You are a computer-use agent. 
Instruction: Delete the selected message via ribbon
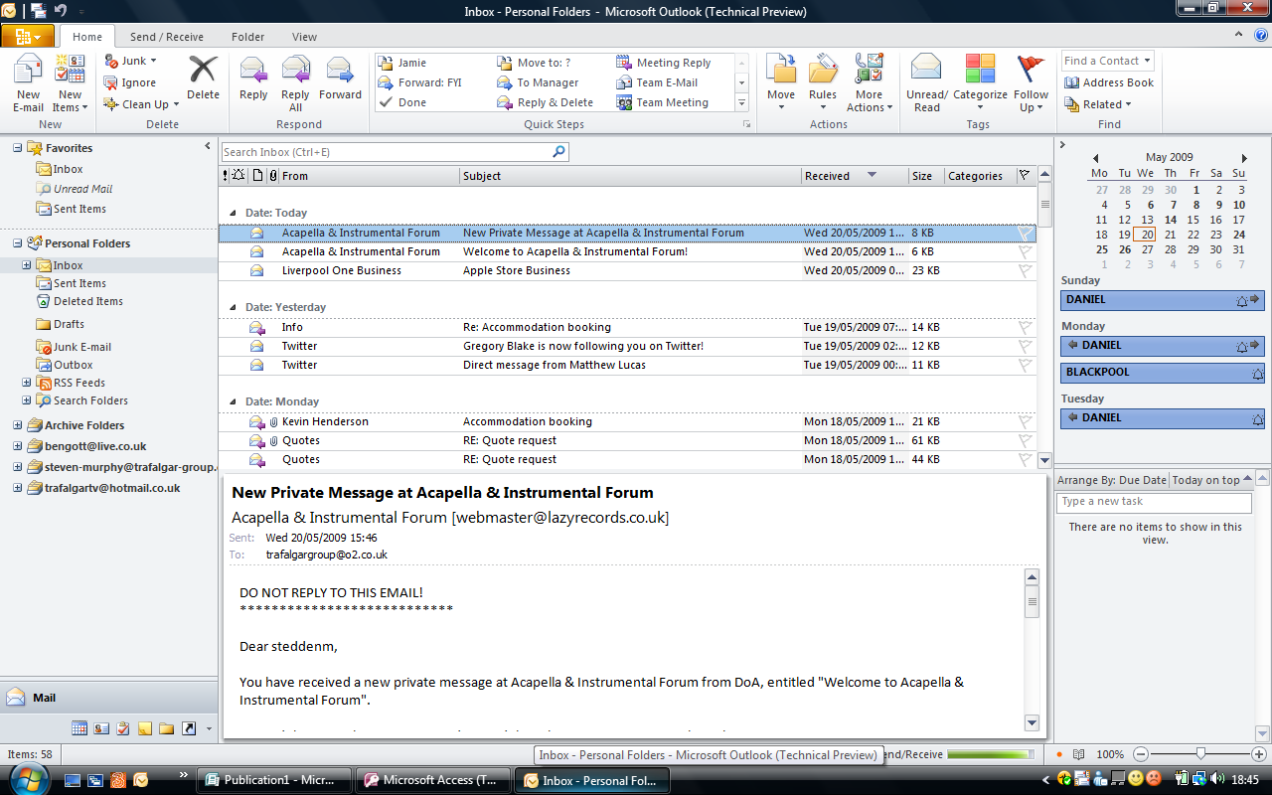(x=203, y=78)
